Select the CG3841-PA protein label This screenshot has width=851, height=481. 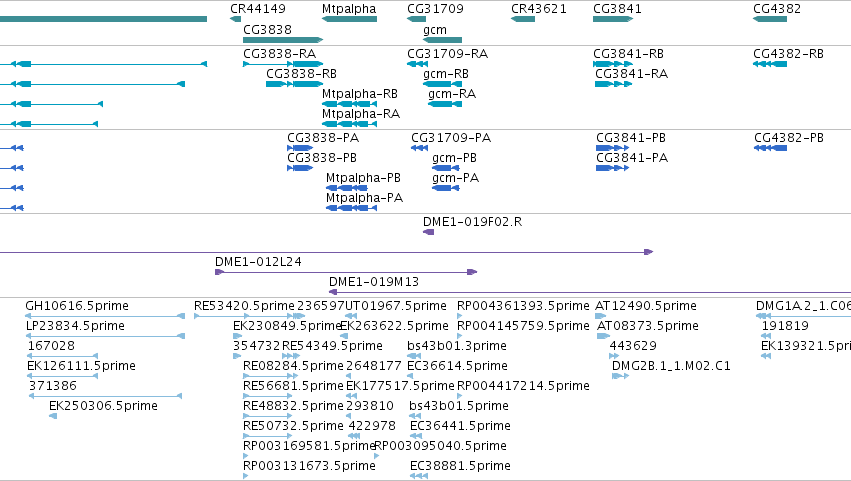point(632,158)
